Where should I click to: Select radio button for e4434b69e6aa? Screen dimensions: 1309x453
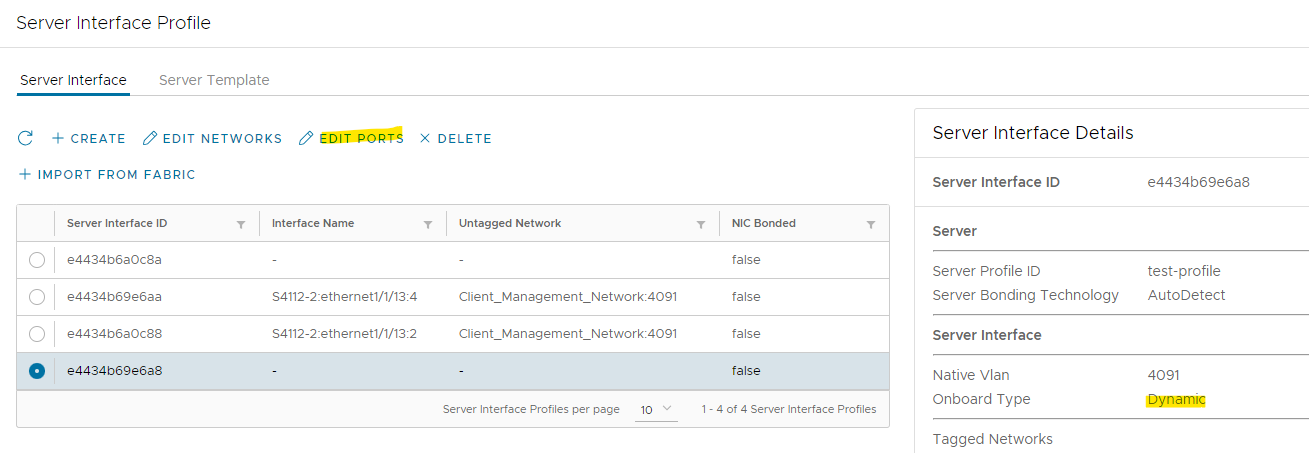point(37,297)
